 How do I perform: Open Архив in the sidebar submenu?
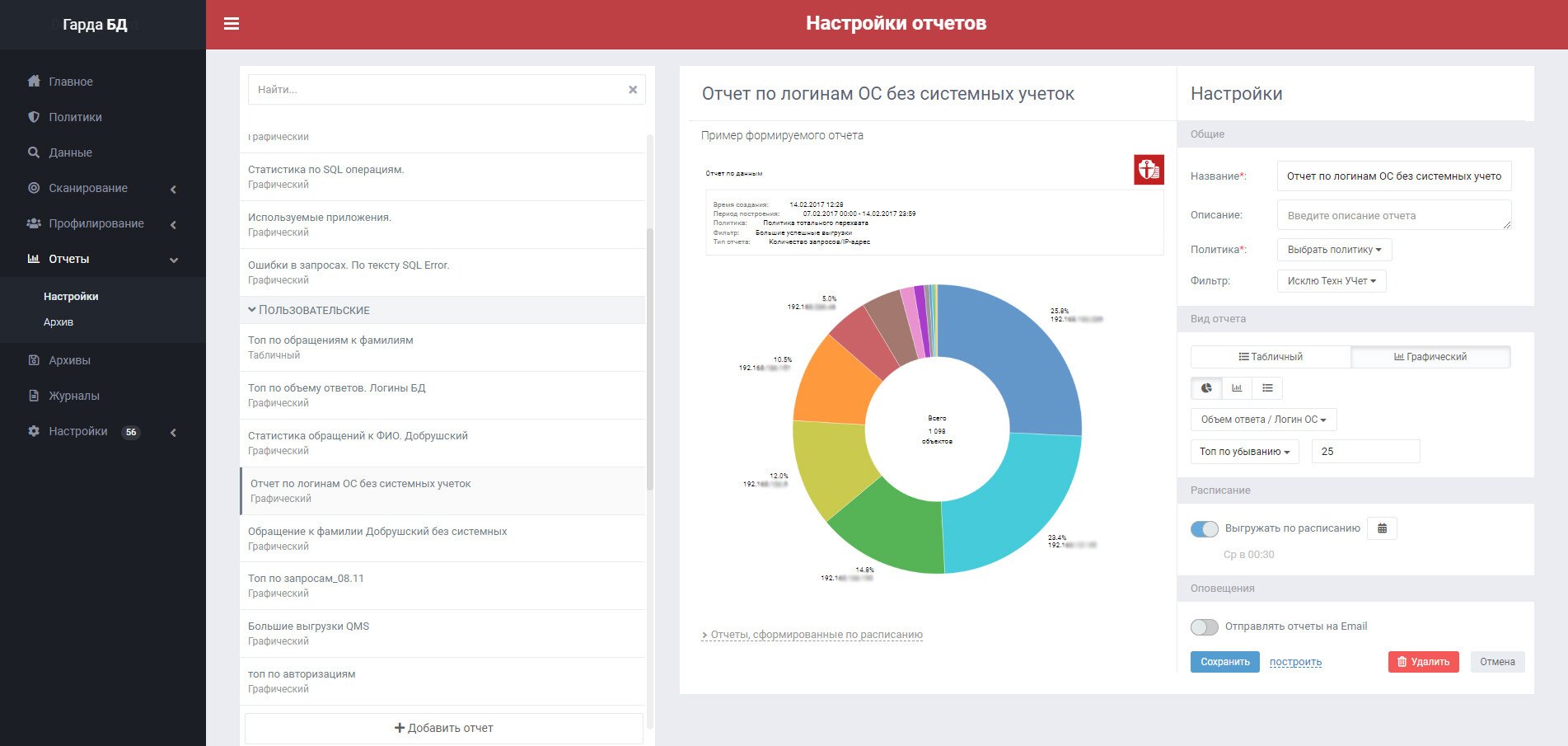click(x=59, y=322)
